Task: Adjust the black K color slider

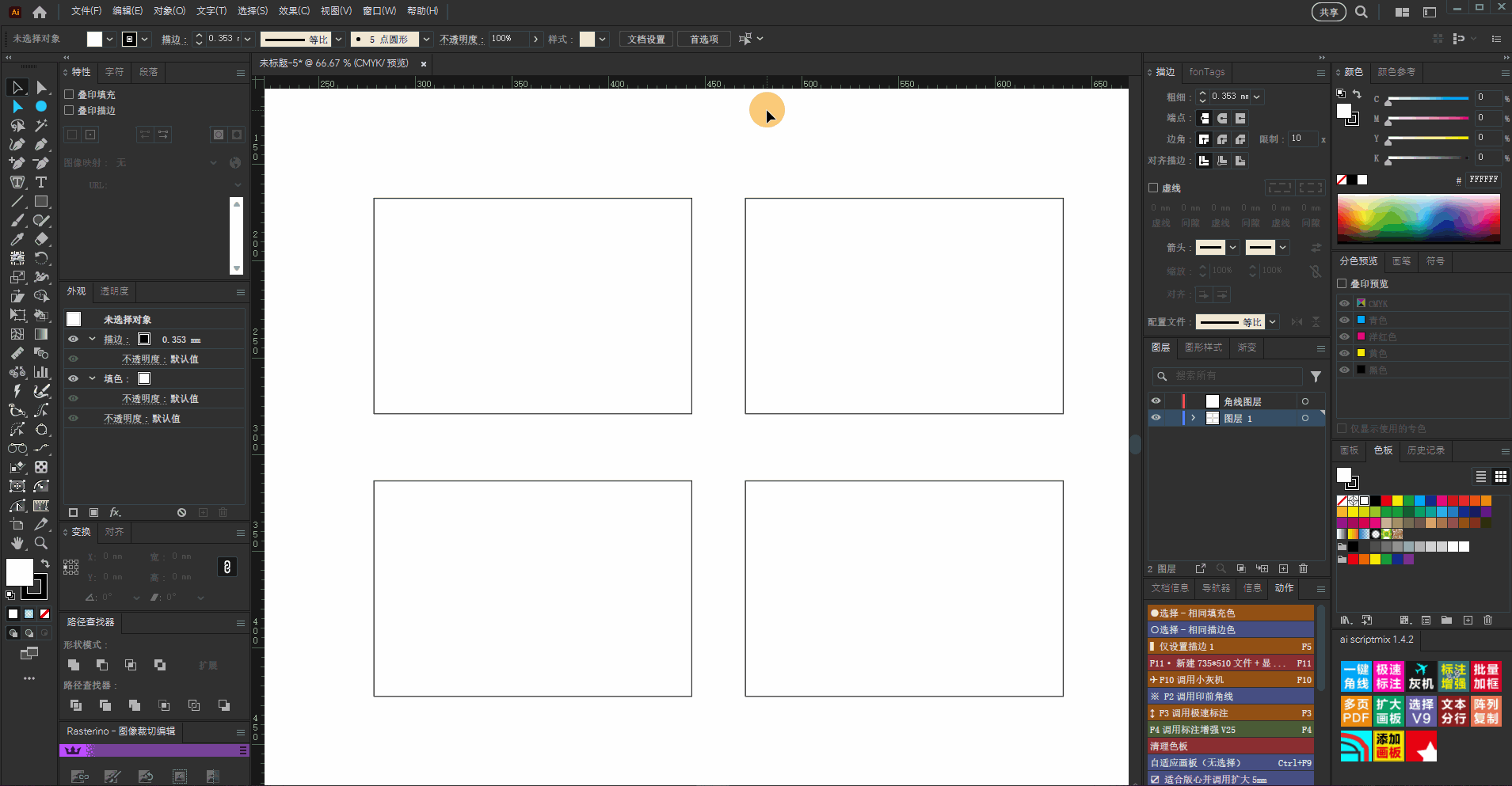Action: [x=1428, y=159]
